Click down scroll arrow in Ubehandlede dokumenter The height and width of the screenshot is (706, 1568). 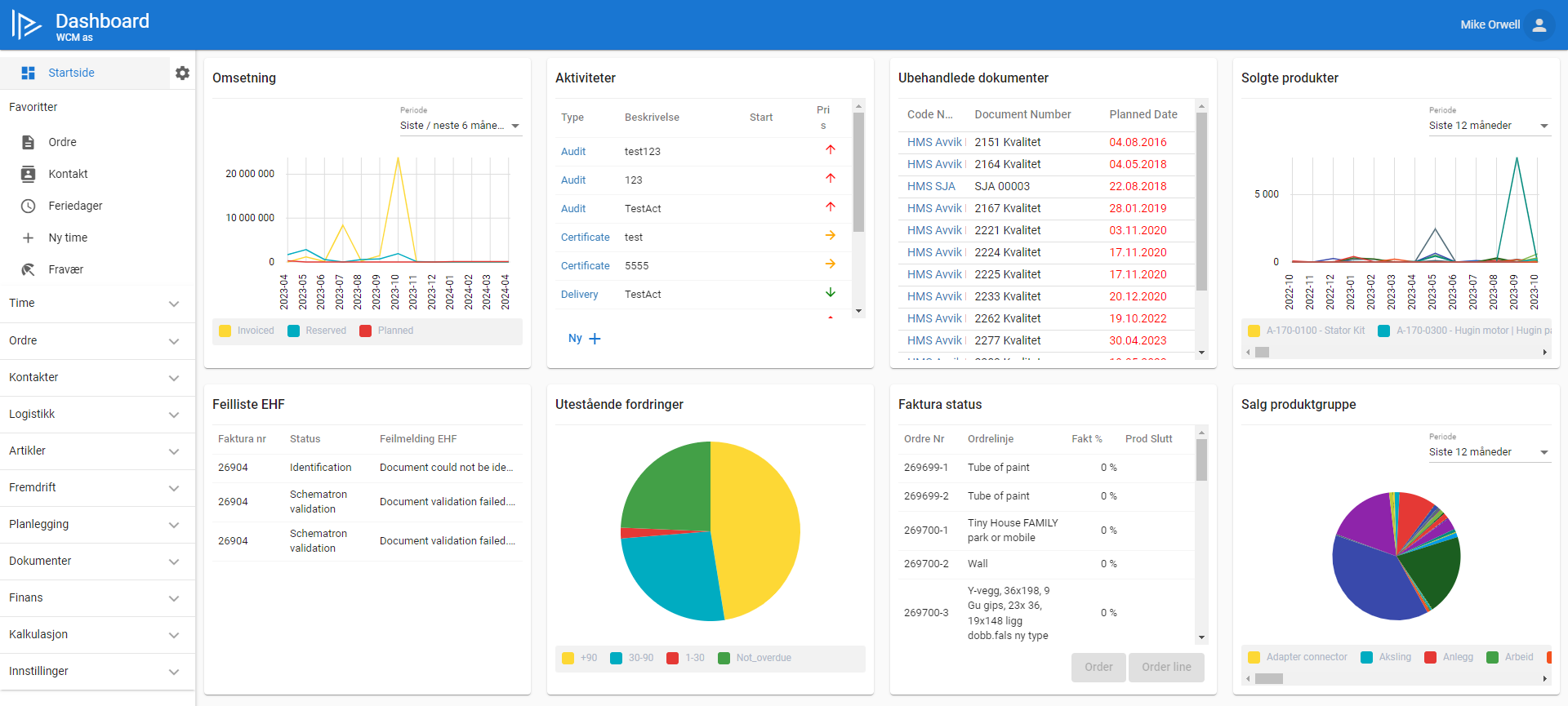[1201, 353]
